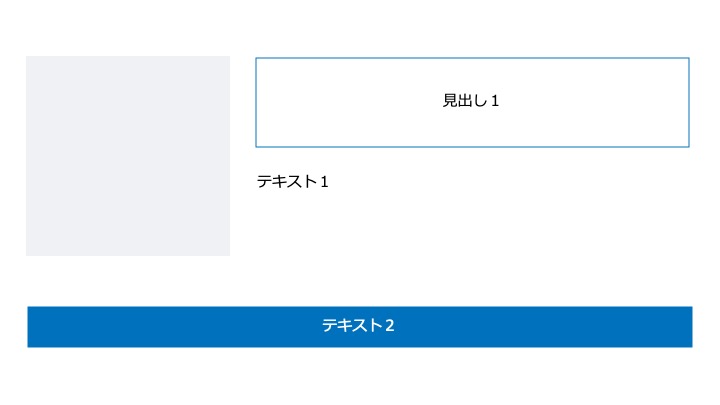720x405 pixels.
Task: Click the heading labeled 見出し1
Action: tap(470, 101)
